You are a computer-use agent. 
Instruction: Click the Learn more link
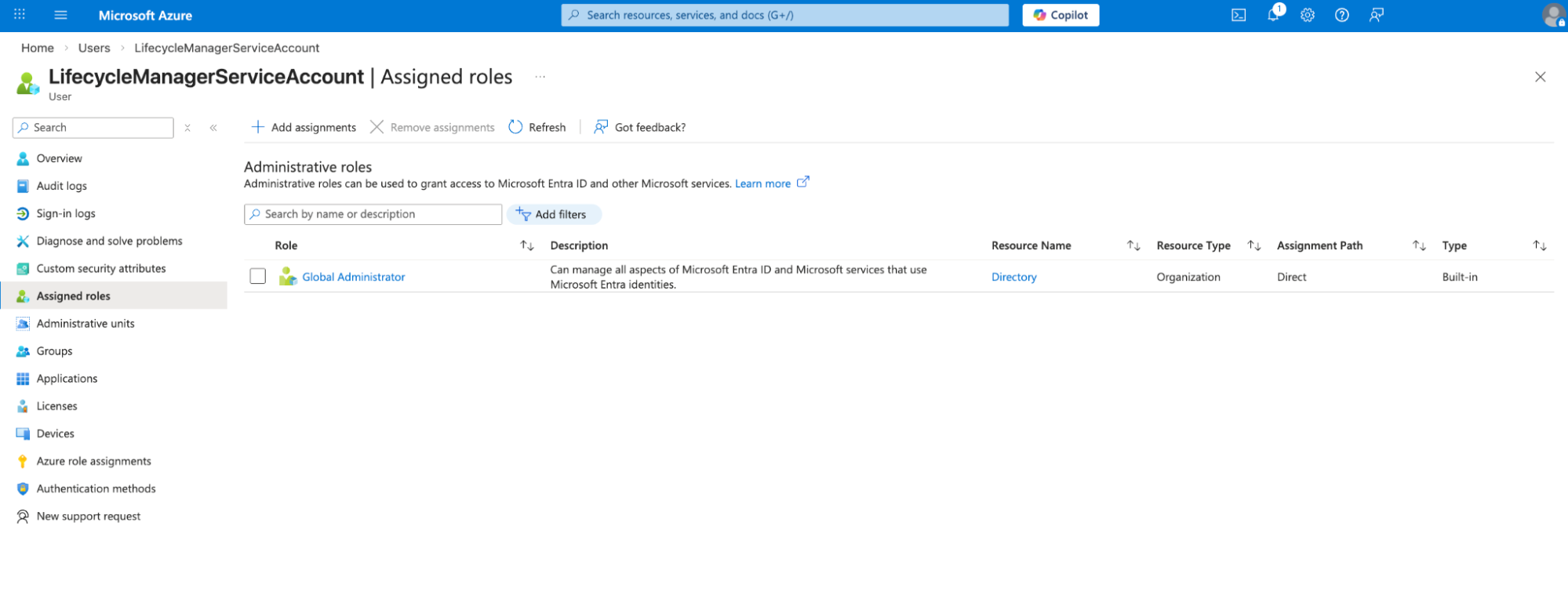click(762, 183)
